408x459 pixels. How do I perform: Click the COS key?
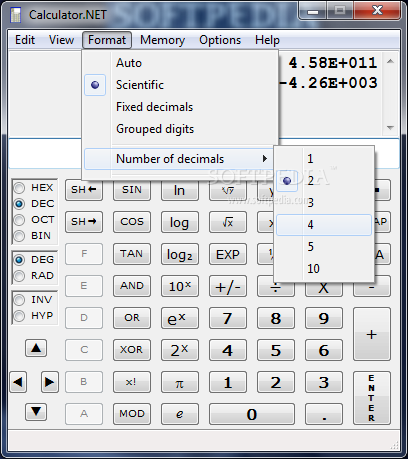coord(132,222)
